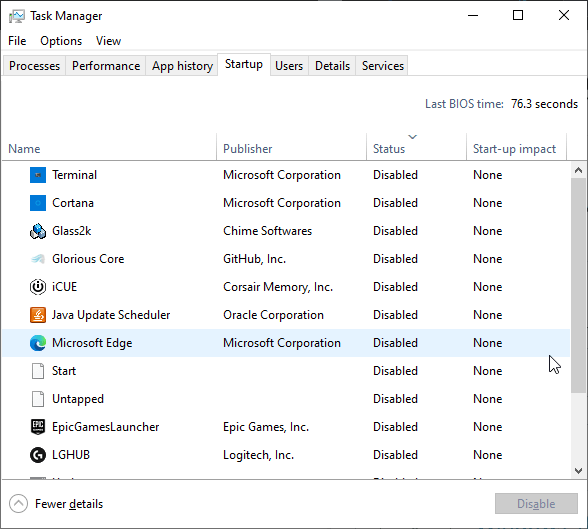The width and height of the screenshot is (588, 529).
Task: Click the None impact value for Glass2k
Action: 488,231
